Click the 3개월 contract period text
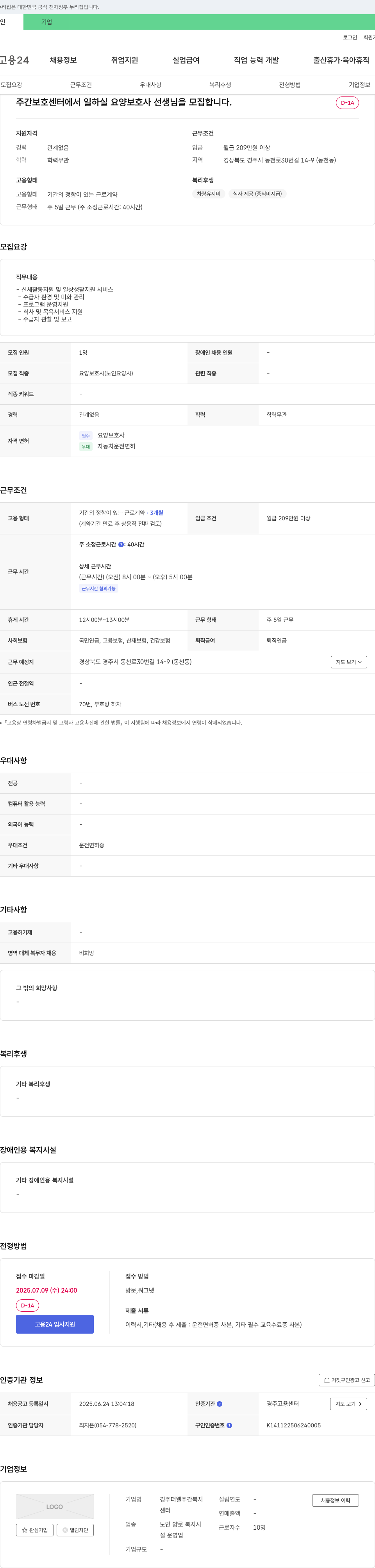This screenshot has width=375, height=1568. (x=157, y=513)
